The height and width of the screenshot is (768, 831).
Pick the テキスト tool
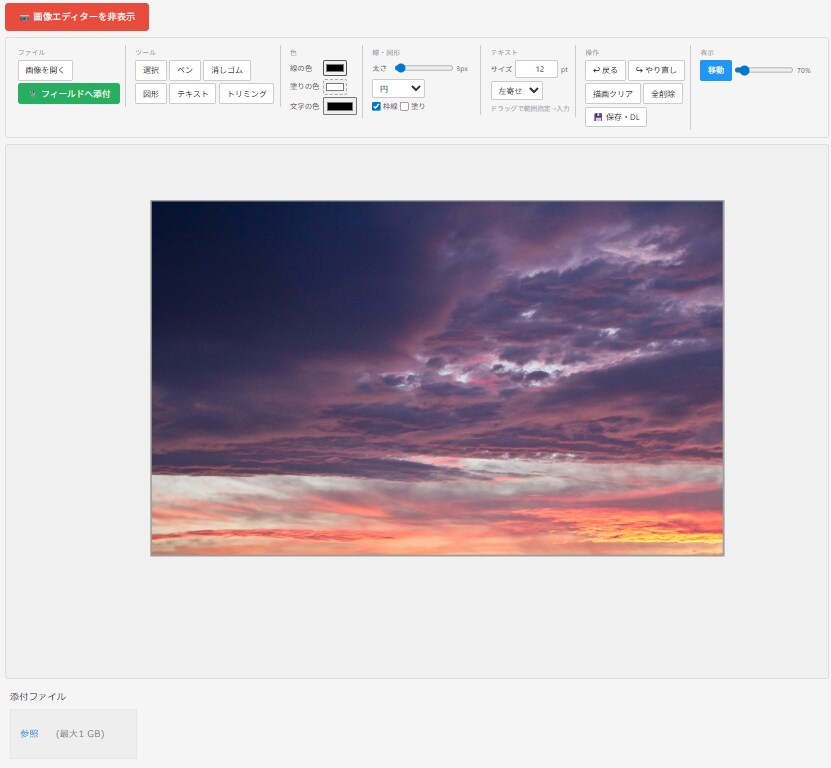[192, 94]
